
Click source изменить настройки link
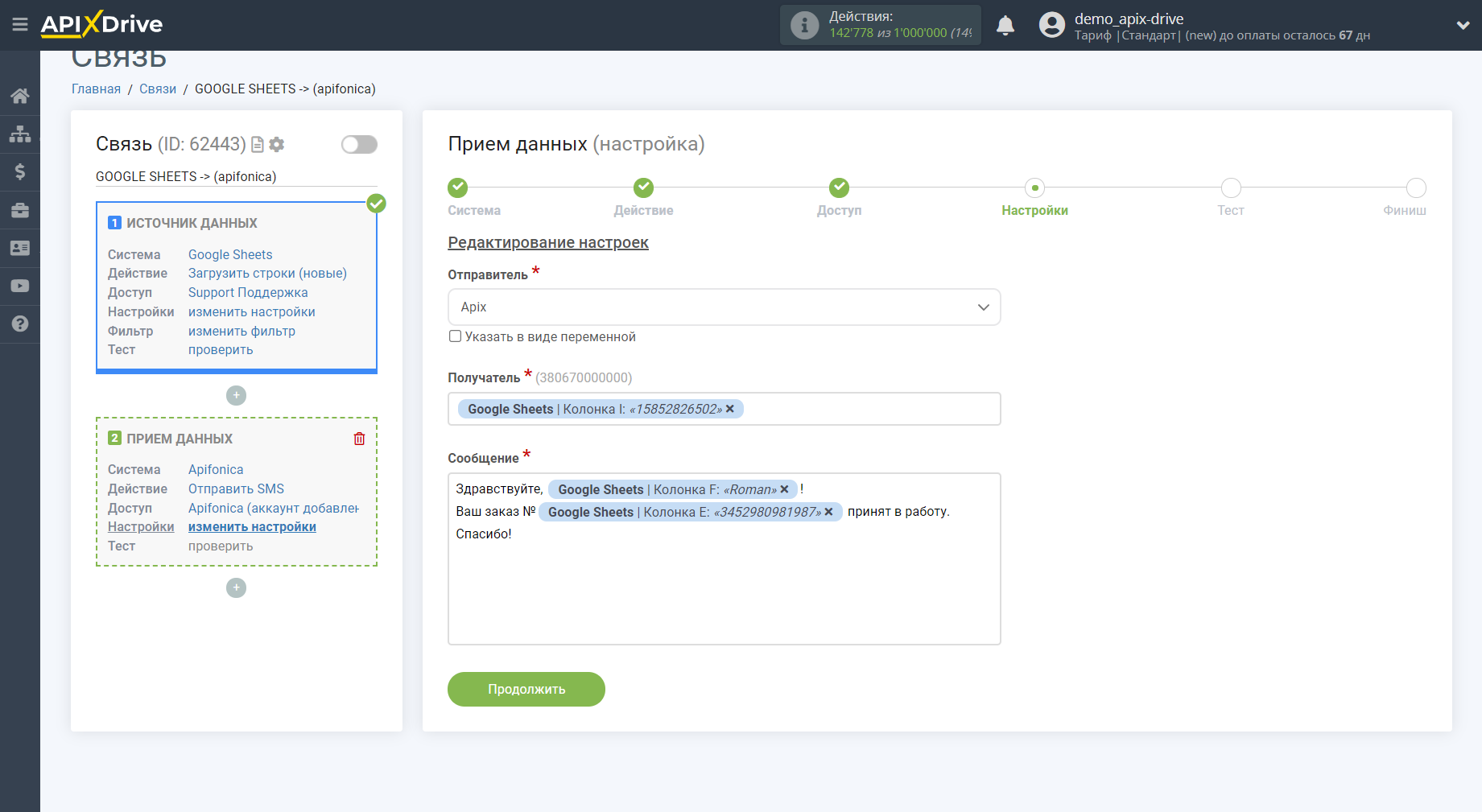(252, 312)
